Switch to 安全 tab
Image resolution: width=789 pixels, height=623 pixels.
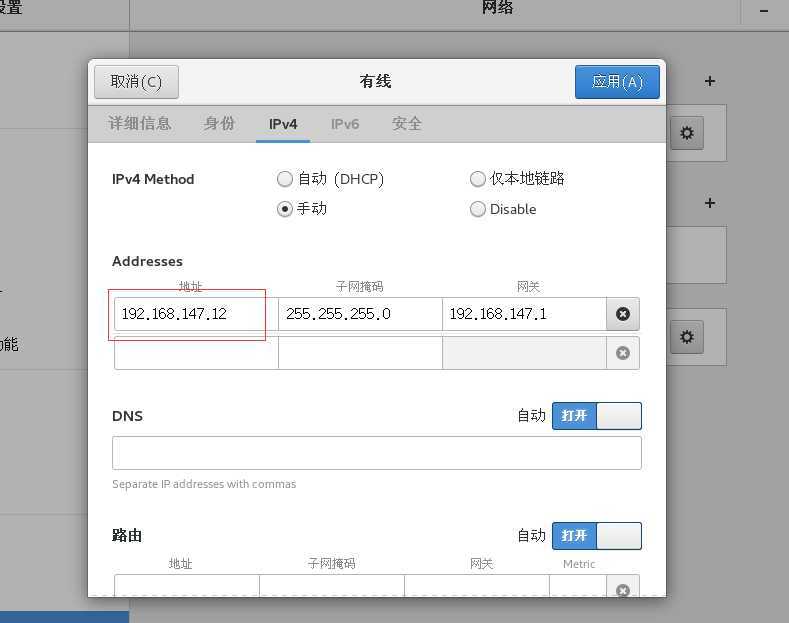(x=407, y=124)
